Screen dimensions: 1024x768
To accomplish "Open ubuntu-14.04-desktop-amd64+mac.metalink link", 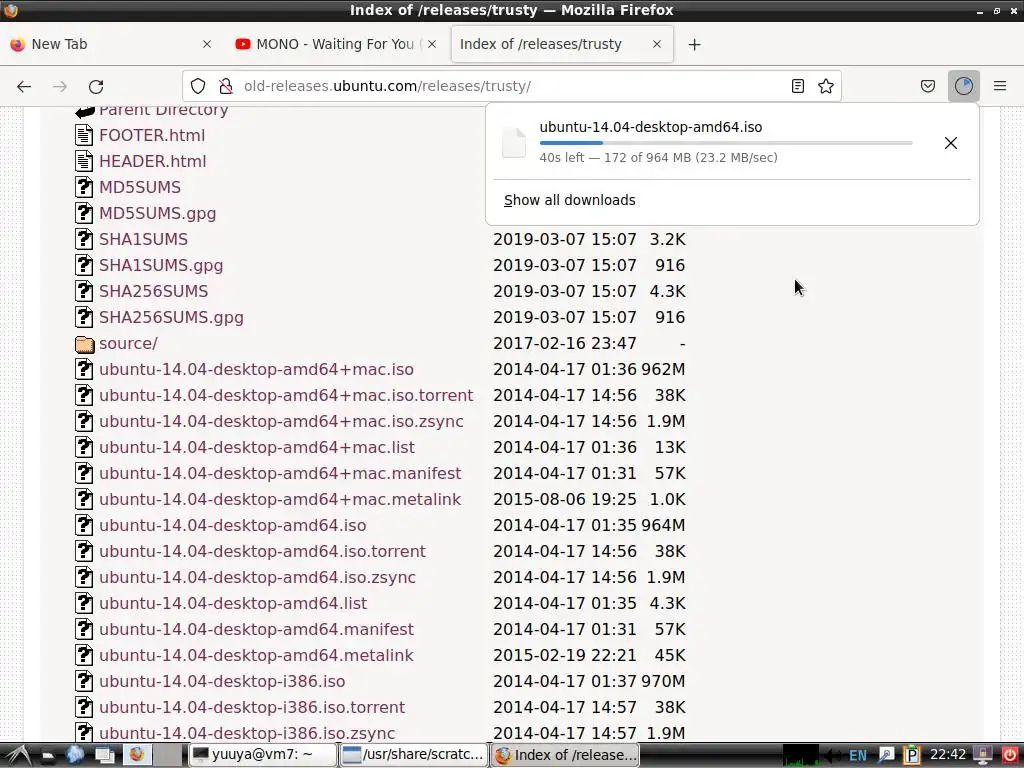I will (x=280, y=500).
